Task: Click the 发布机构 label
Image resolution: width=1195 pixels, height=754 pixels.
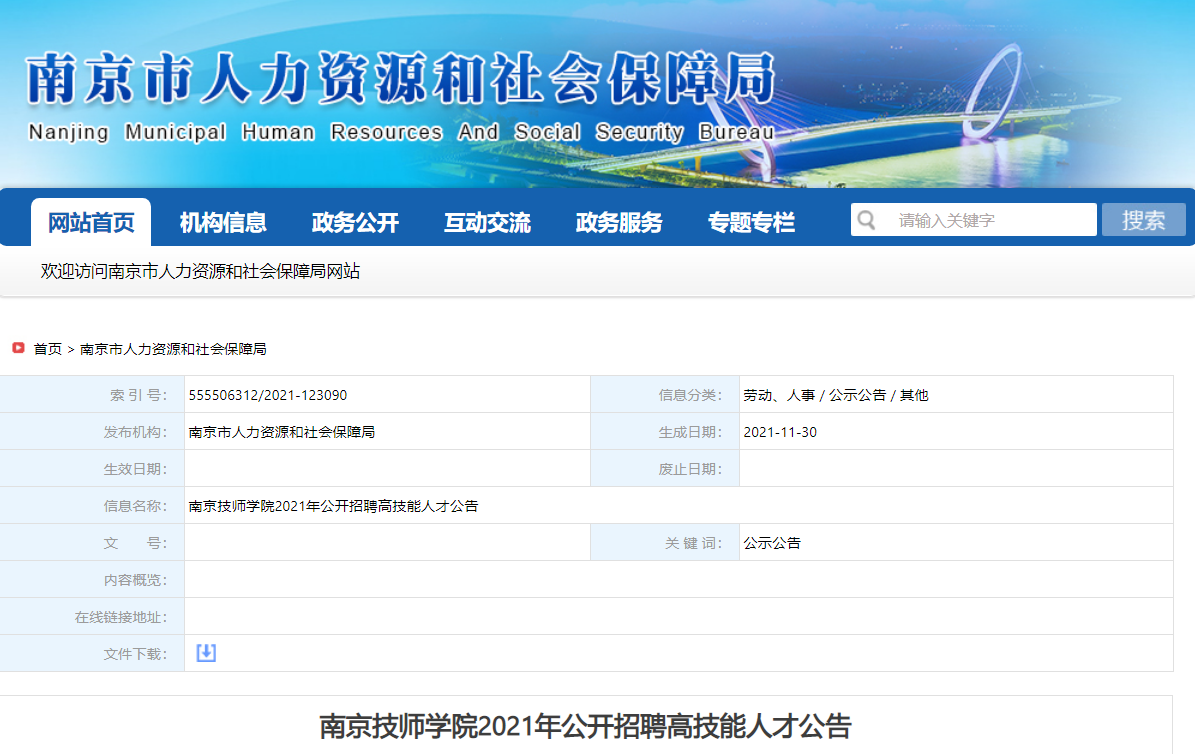Action: [135, 432]
